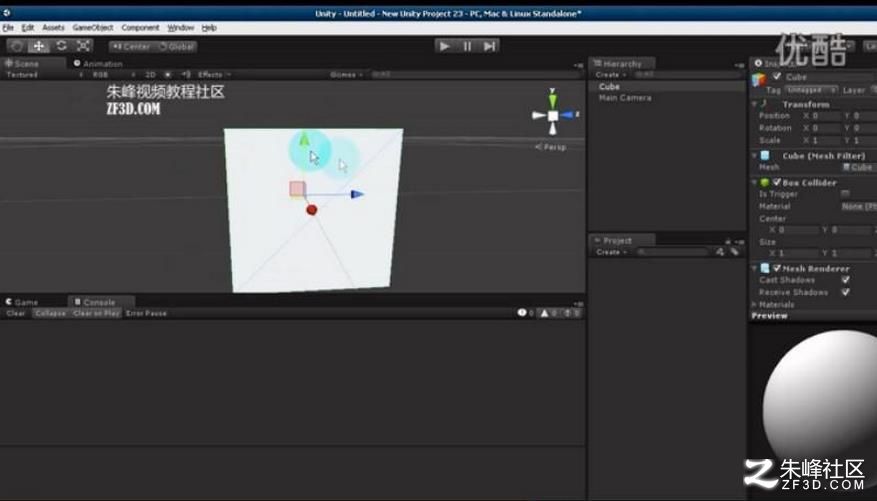Toggle scene lighting sun icon
877x501 pixels.
168,74
